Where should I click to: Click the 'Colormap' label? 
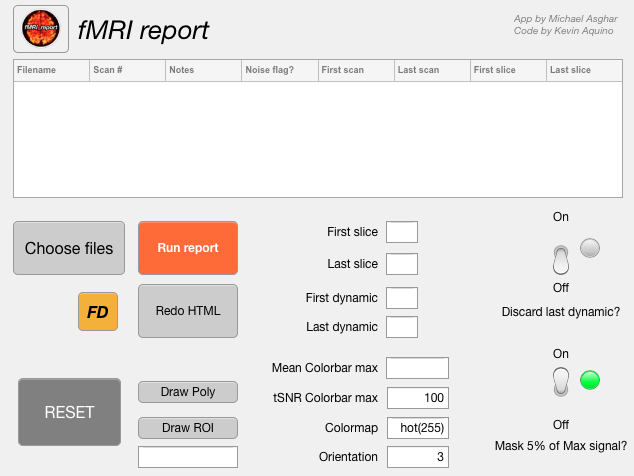tap(351, 428)
